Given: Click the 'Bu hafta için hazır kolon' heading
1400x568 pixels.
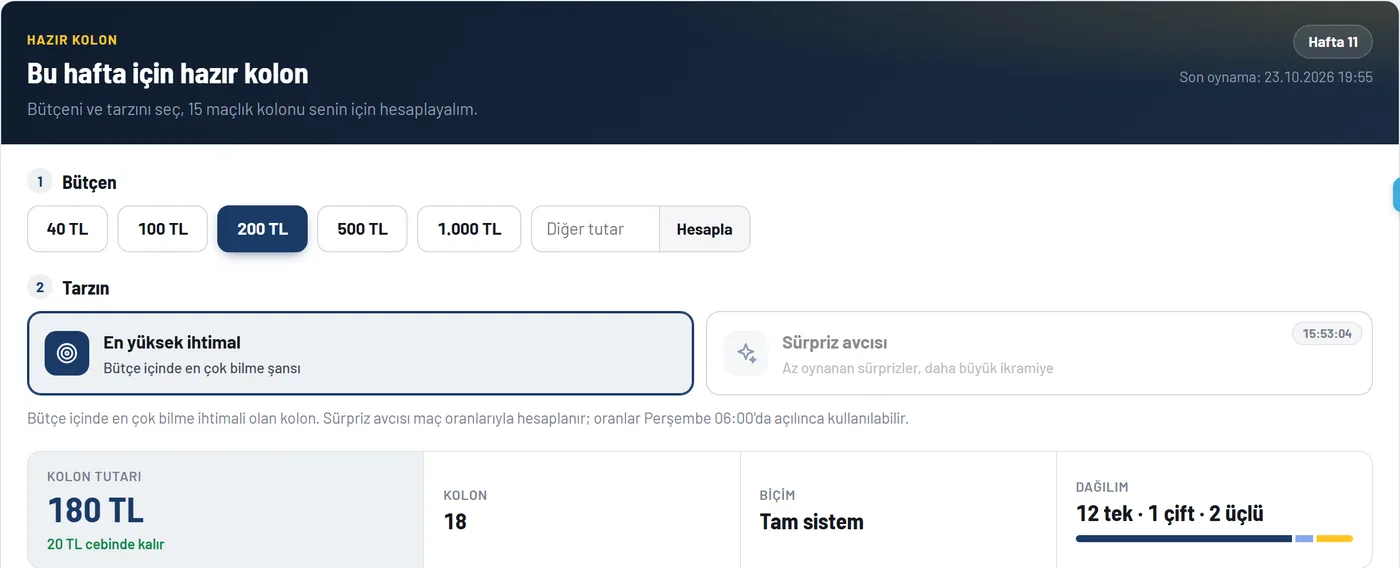Looking at the screenshot, I should click(168, 73).
